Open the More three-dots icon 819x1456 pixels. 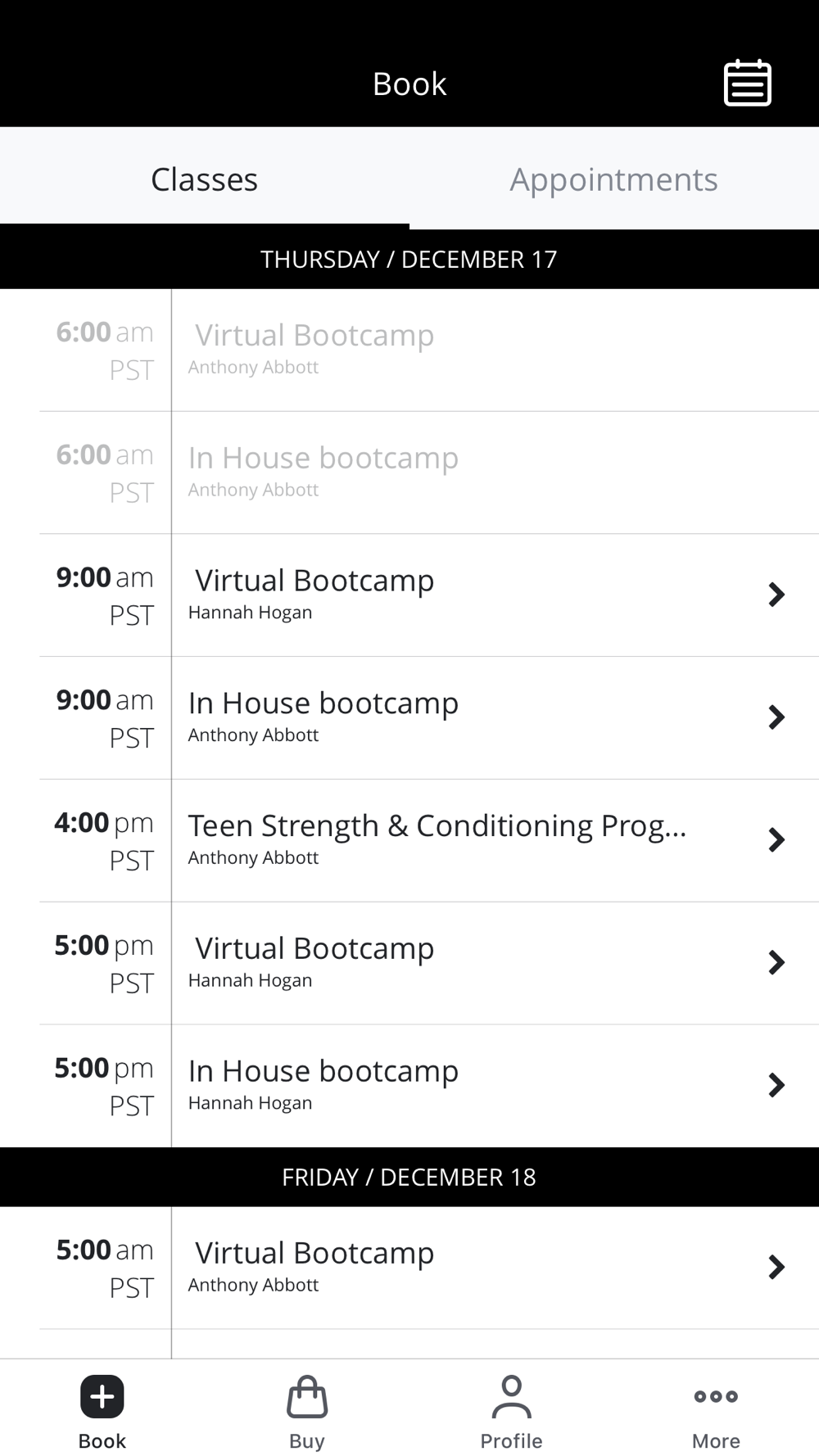[716, 1396]
